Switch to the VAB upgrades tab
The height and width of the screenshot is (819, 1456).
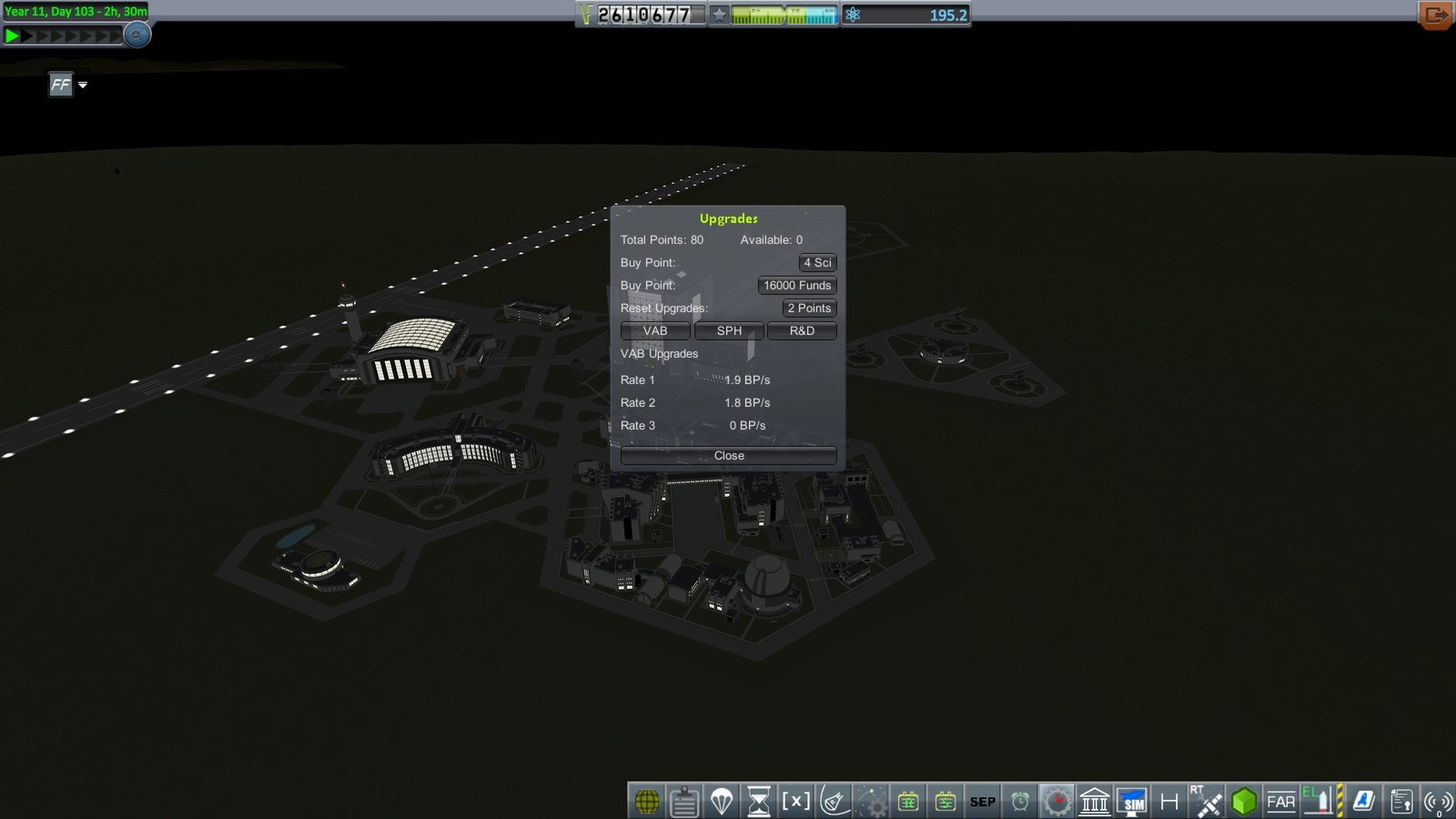[655, 331]
